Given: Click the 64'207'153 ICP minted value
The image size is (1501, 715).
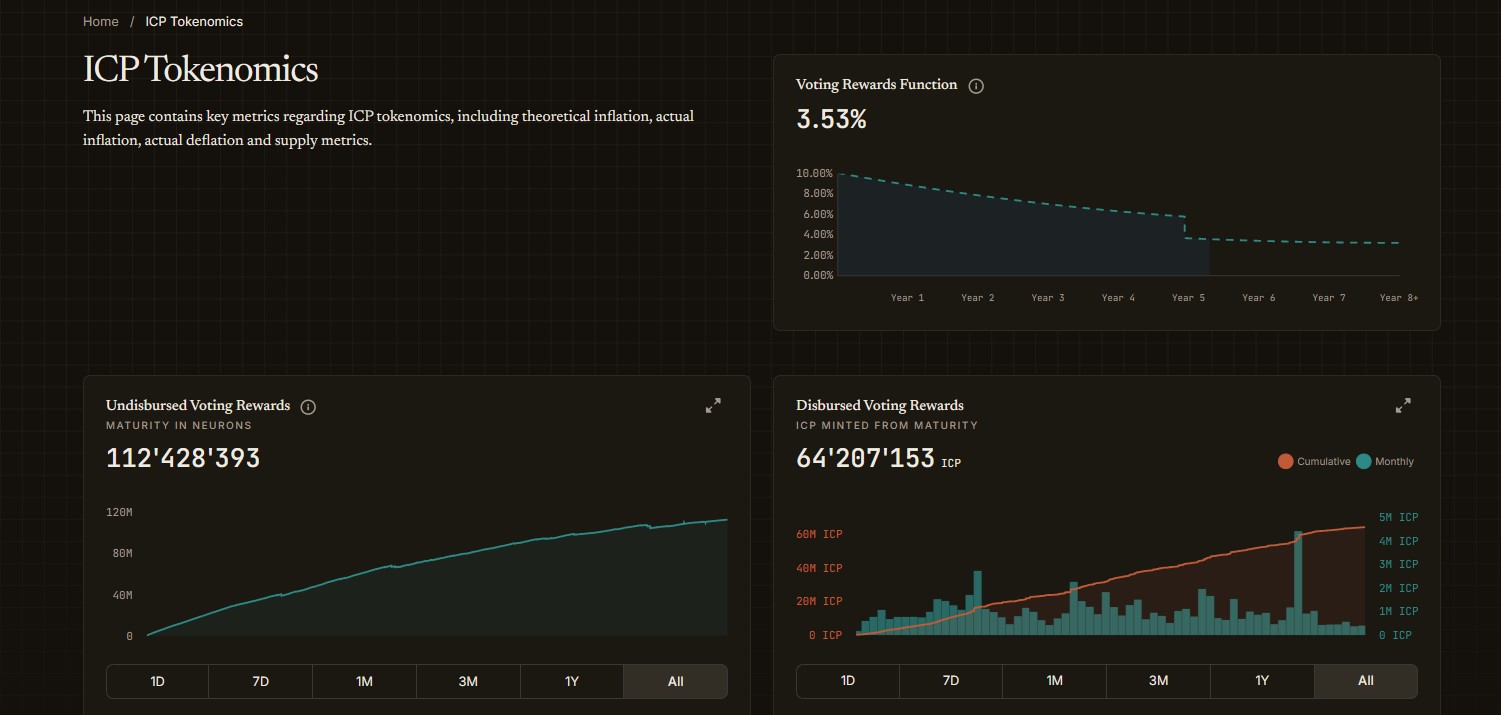Looking at the screenshot, I should tap(865, 458).
